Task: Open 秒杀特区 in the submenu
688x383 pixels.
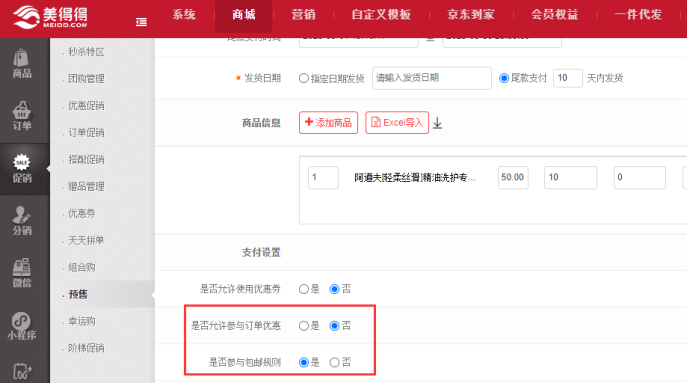Action: 86,52
